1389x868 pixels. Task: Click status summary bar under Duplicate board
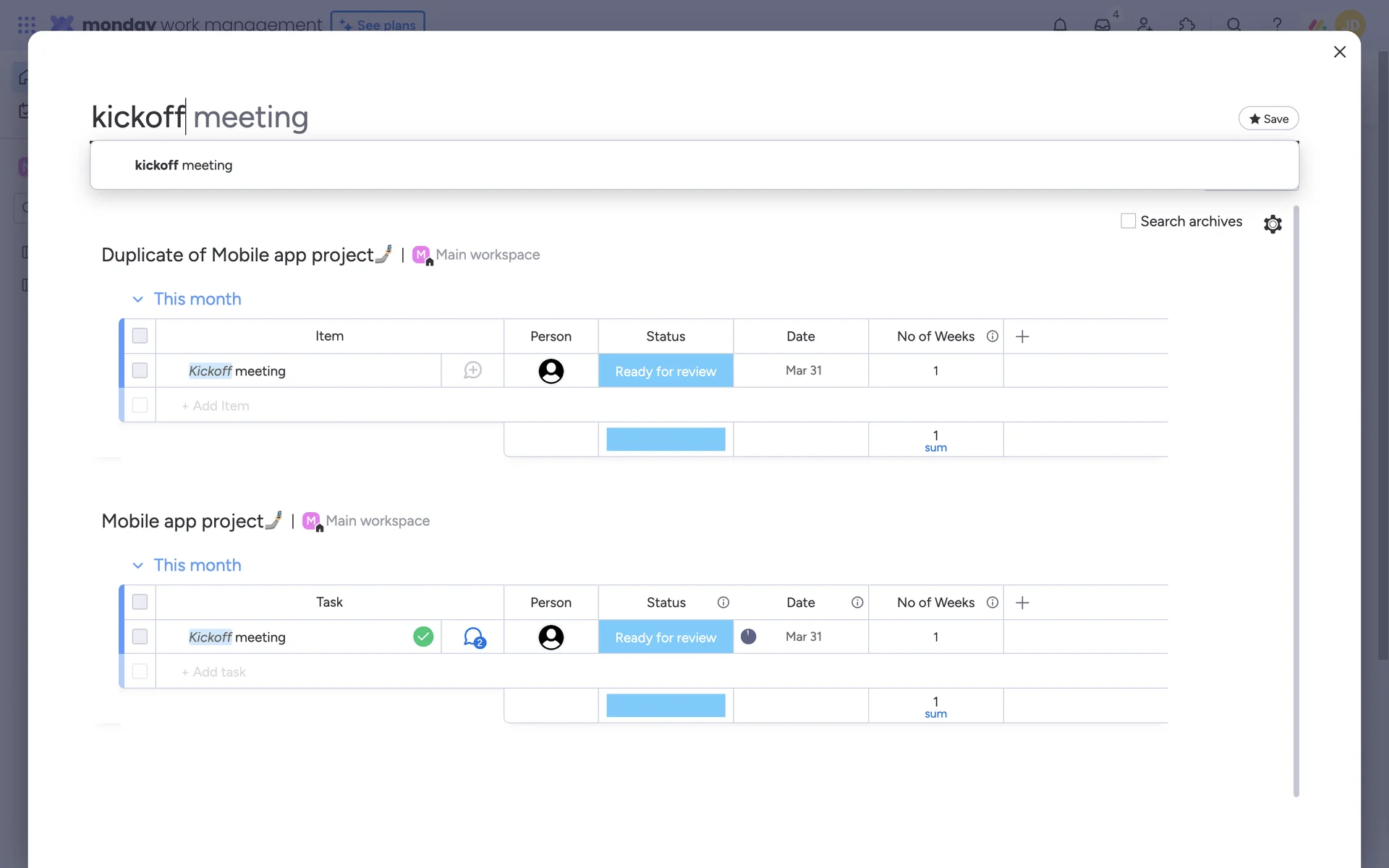[x=666, y=439]
